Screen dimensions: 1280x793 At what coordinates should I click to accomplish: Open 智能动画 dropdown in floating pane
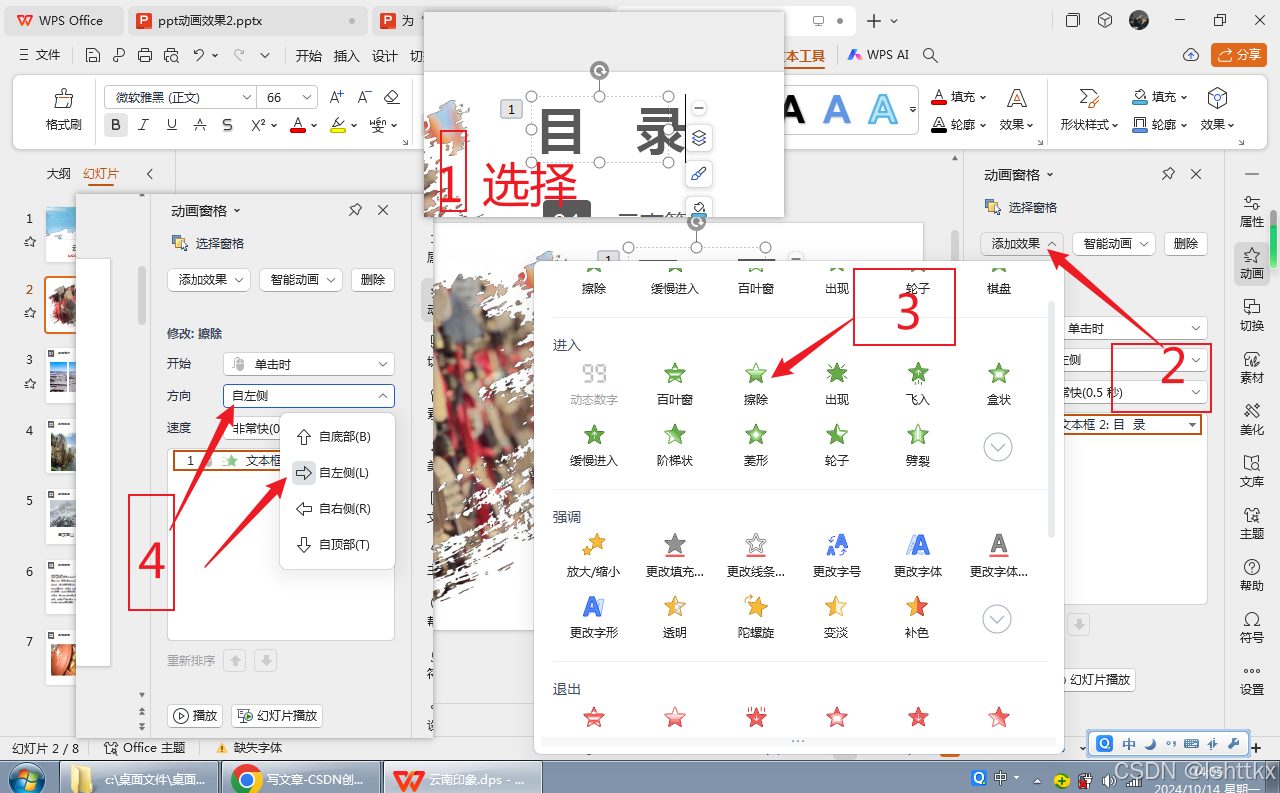(x=301, y=280)
